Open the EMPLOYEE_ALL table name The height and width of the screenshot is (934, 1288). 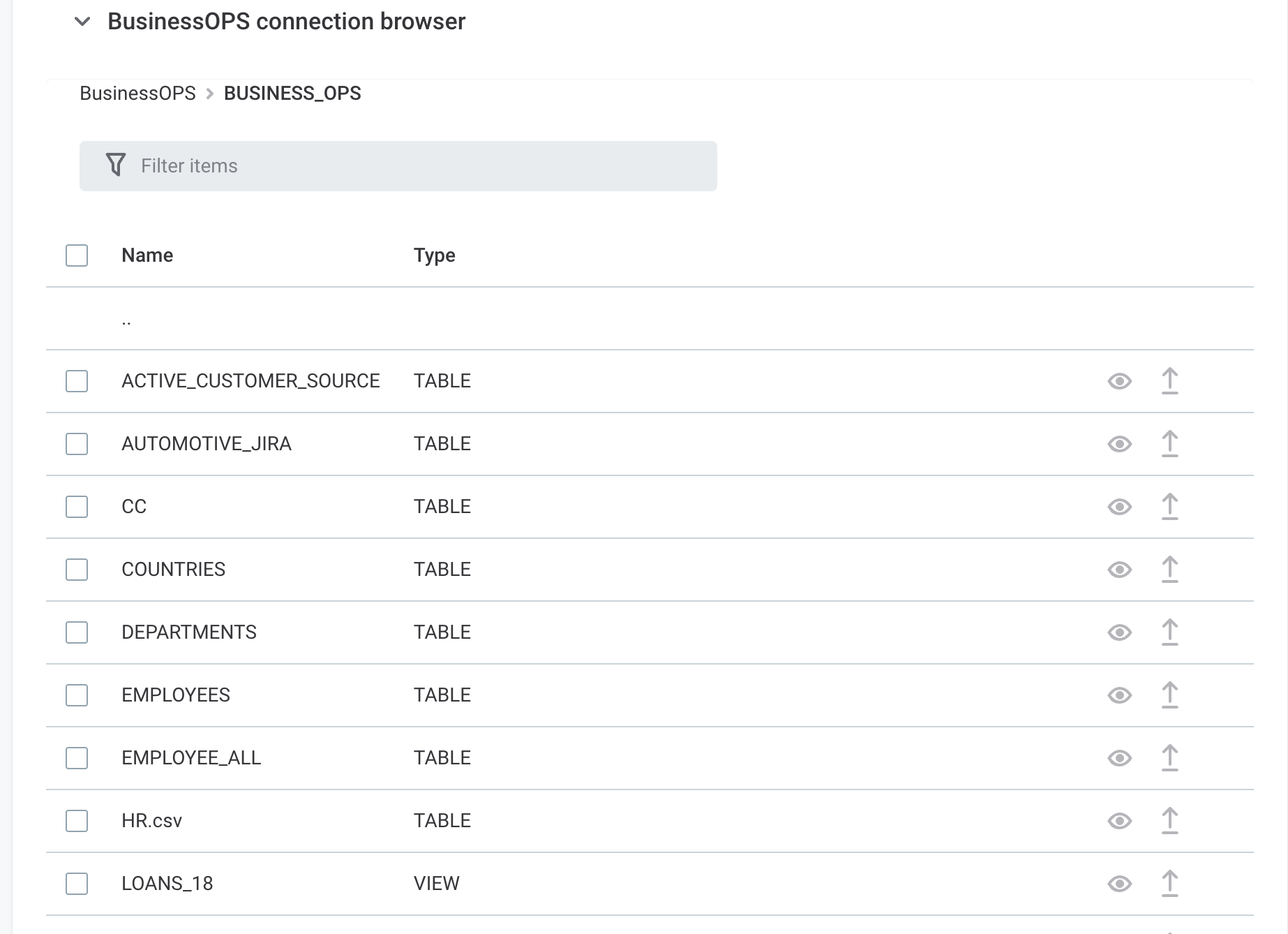[191, 758]
